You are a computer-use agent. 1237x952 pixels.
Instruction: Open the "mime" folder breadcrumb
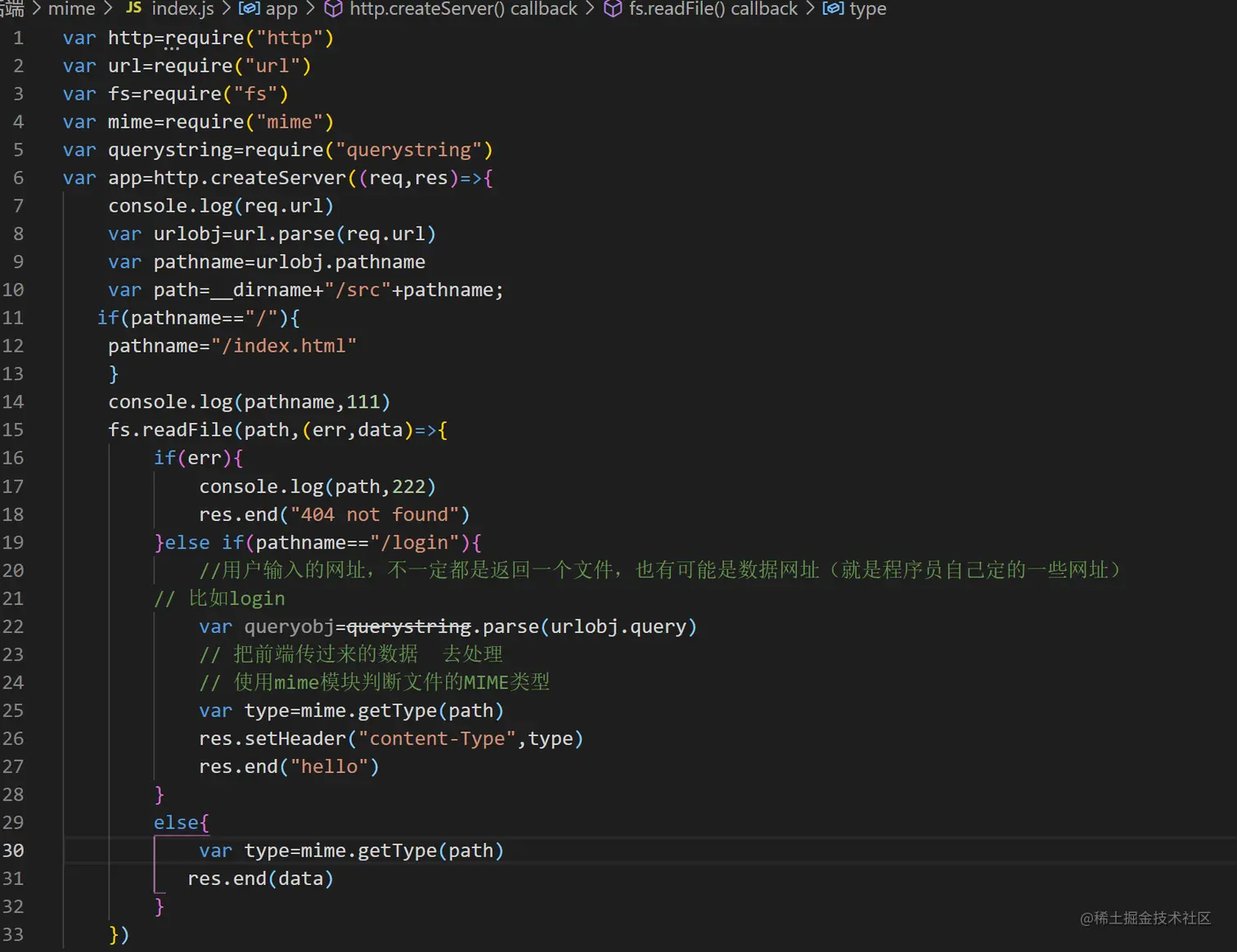72,9
